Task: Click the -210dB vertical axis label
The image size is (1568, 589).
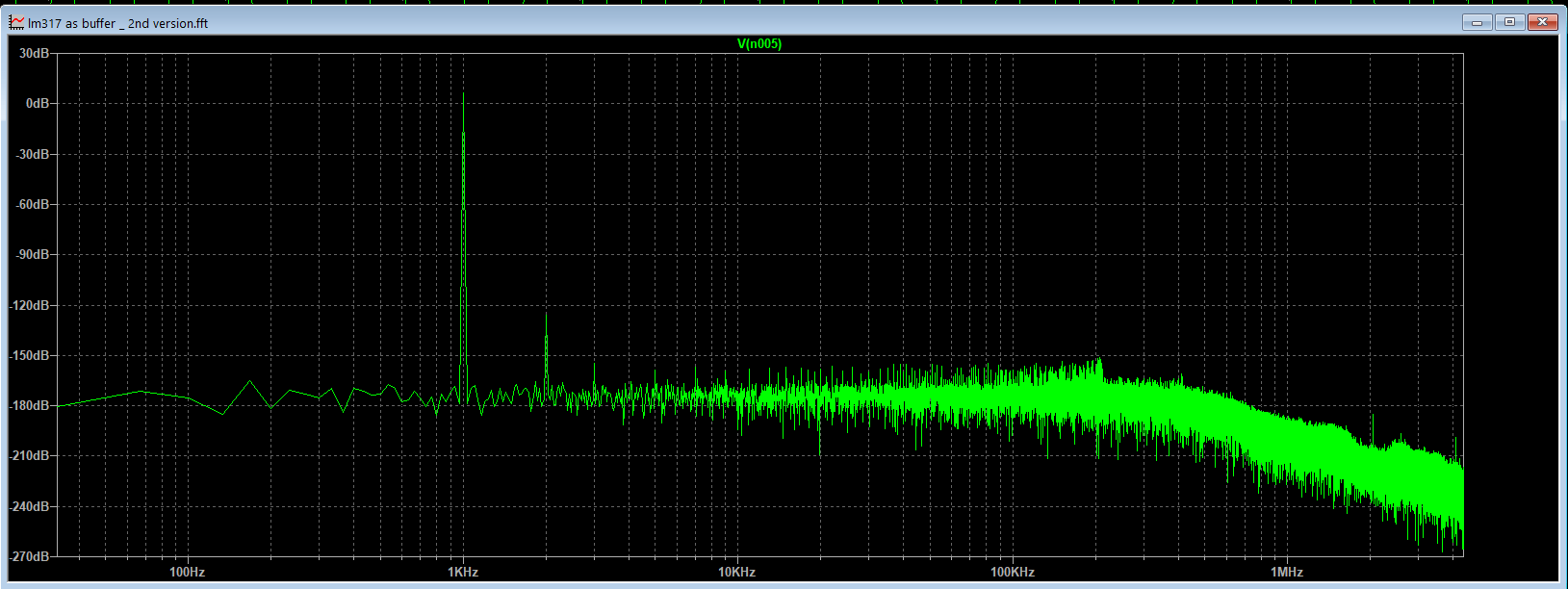Action: [x=30, y=455]
